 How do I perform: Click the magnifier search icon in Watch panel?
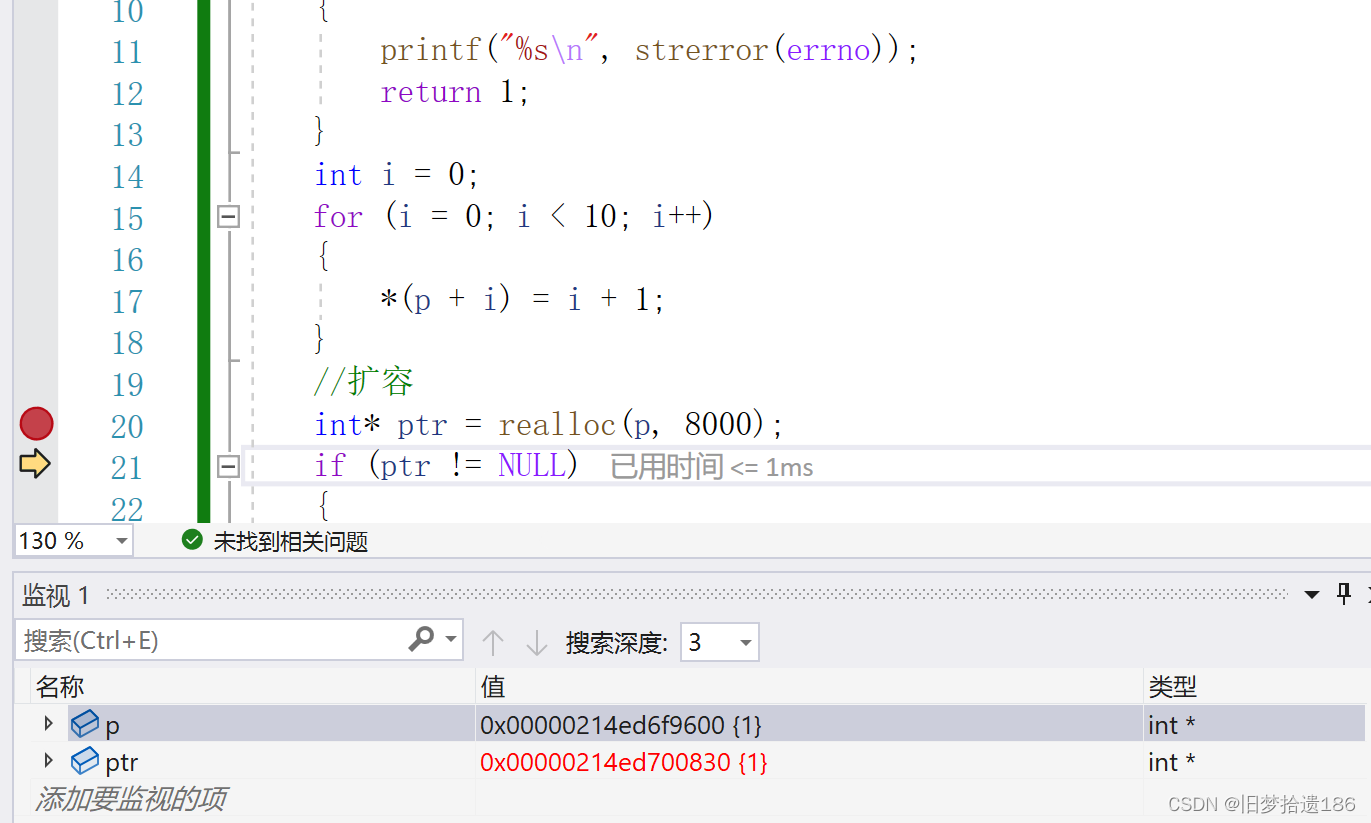[x=423, y=639]
